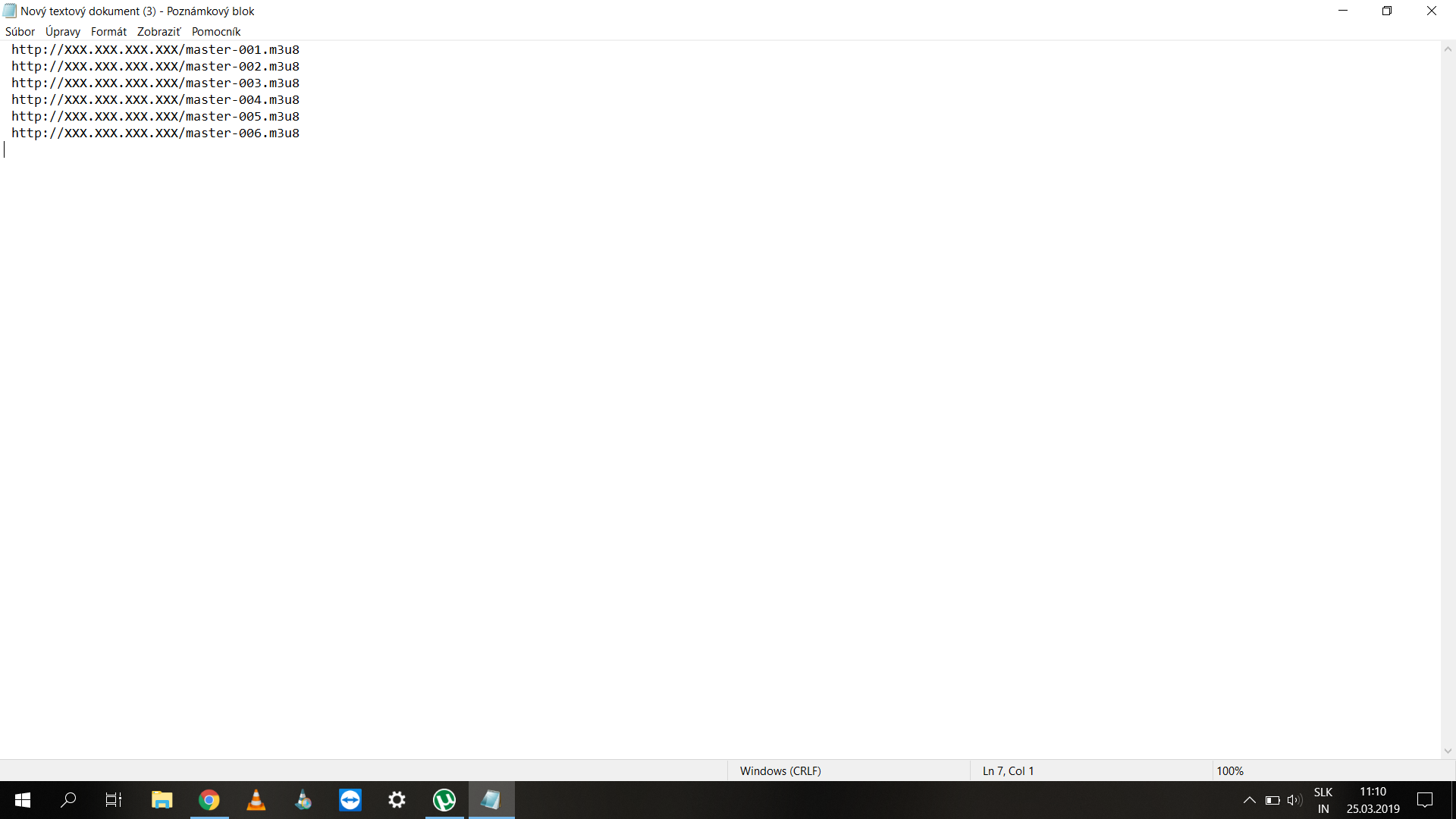The width and height of the screenshot is (1456, 819).
Task: Open Google Chrome from the taskbar
Action: point(209,800)
